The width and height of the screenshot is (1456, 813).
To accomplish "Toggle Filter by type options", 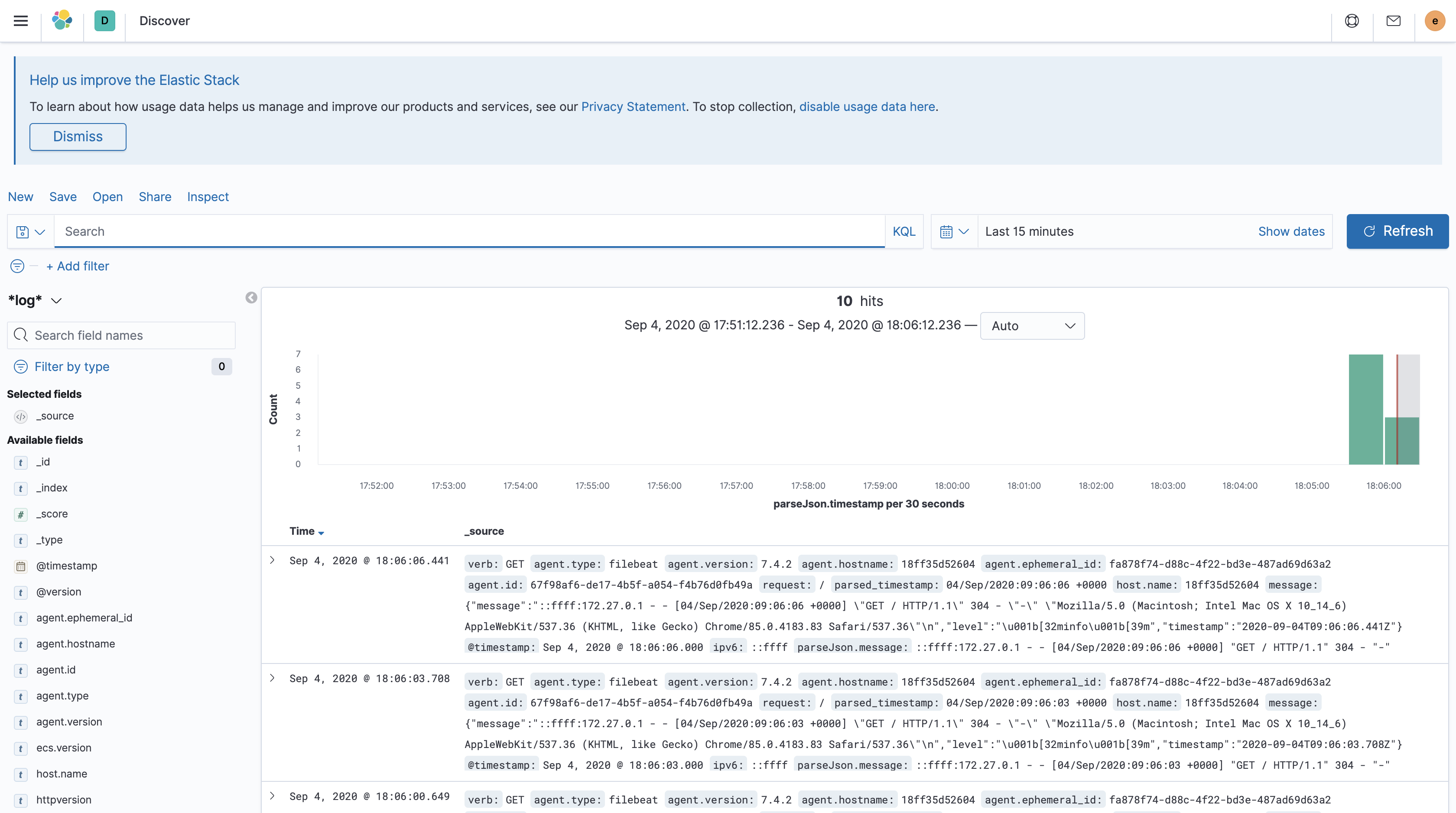I will pos(72,366).
